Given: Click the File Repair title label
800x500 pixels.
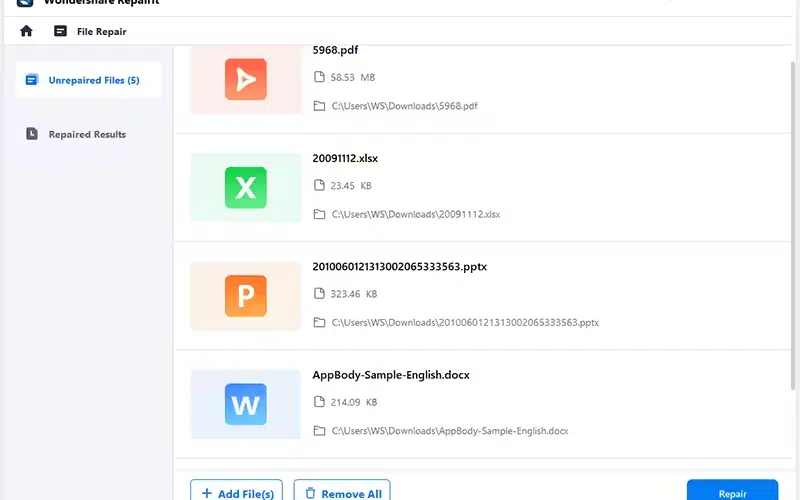Looking at the screenshot, I should (x=102, y=32).
